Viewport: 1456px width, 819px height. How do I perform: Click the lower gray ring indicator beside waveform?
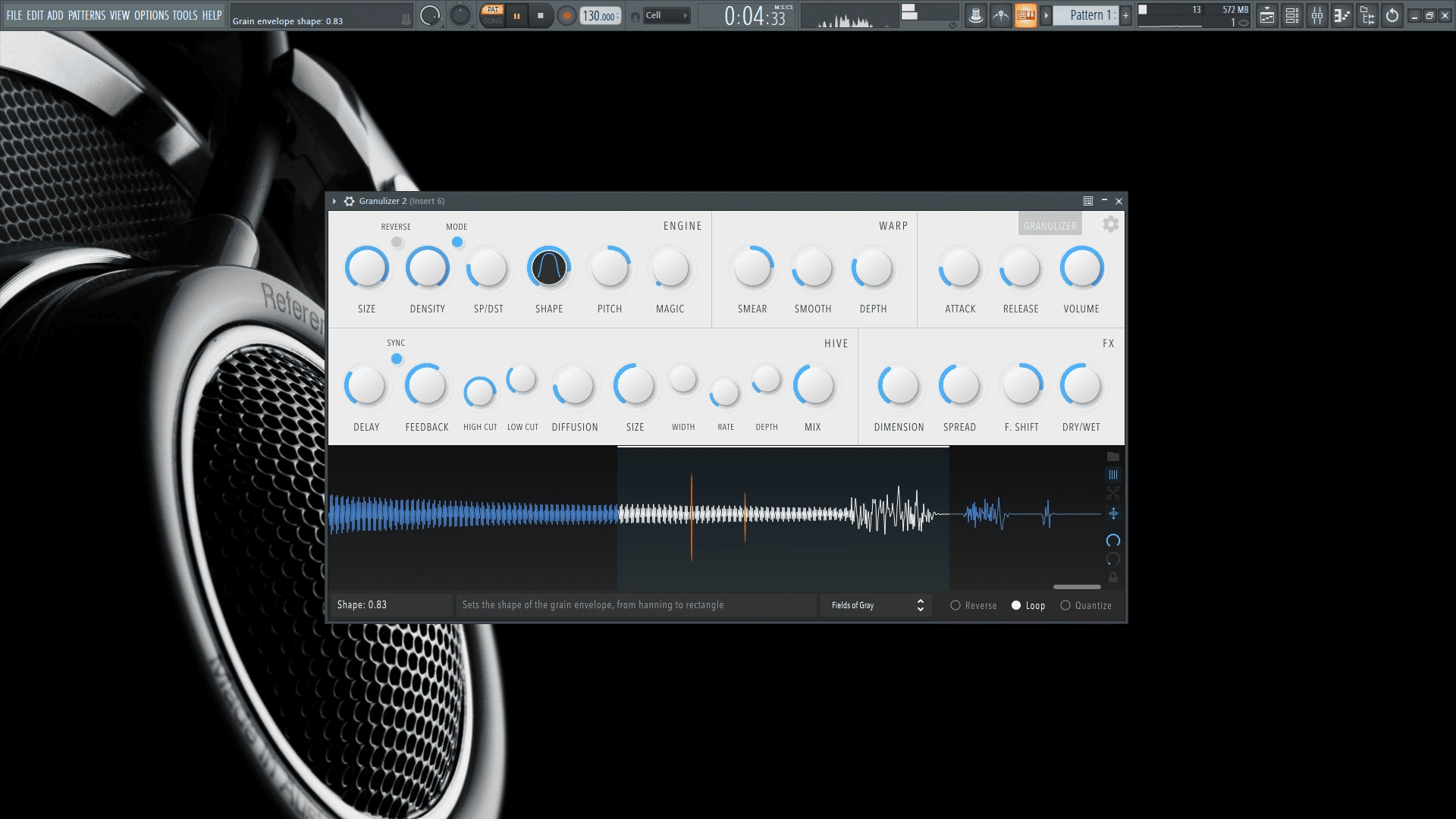pyautogui.click(x=1112, y=559)
